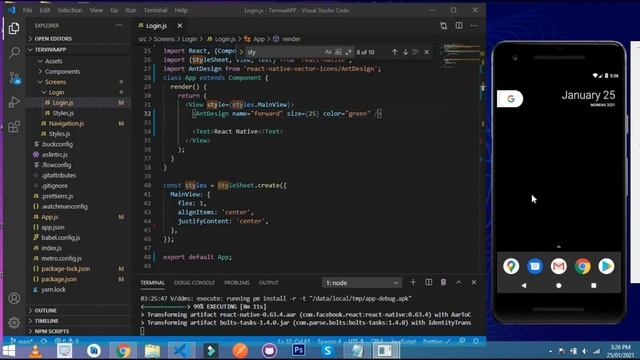The width and height of the screenshot is (640, 360).
Task: Open the Manage gear icon
Action: point(14,322)
